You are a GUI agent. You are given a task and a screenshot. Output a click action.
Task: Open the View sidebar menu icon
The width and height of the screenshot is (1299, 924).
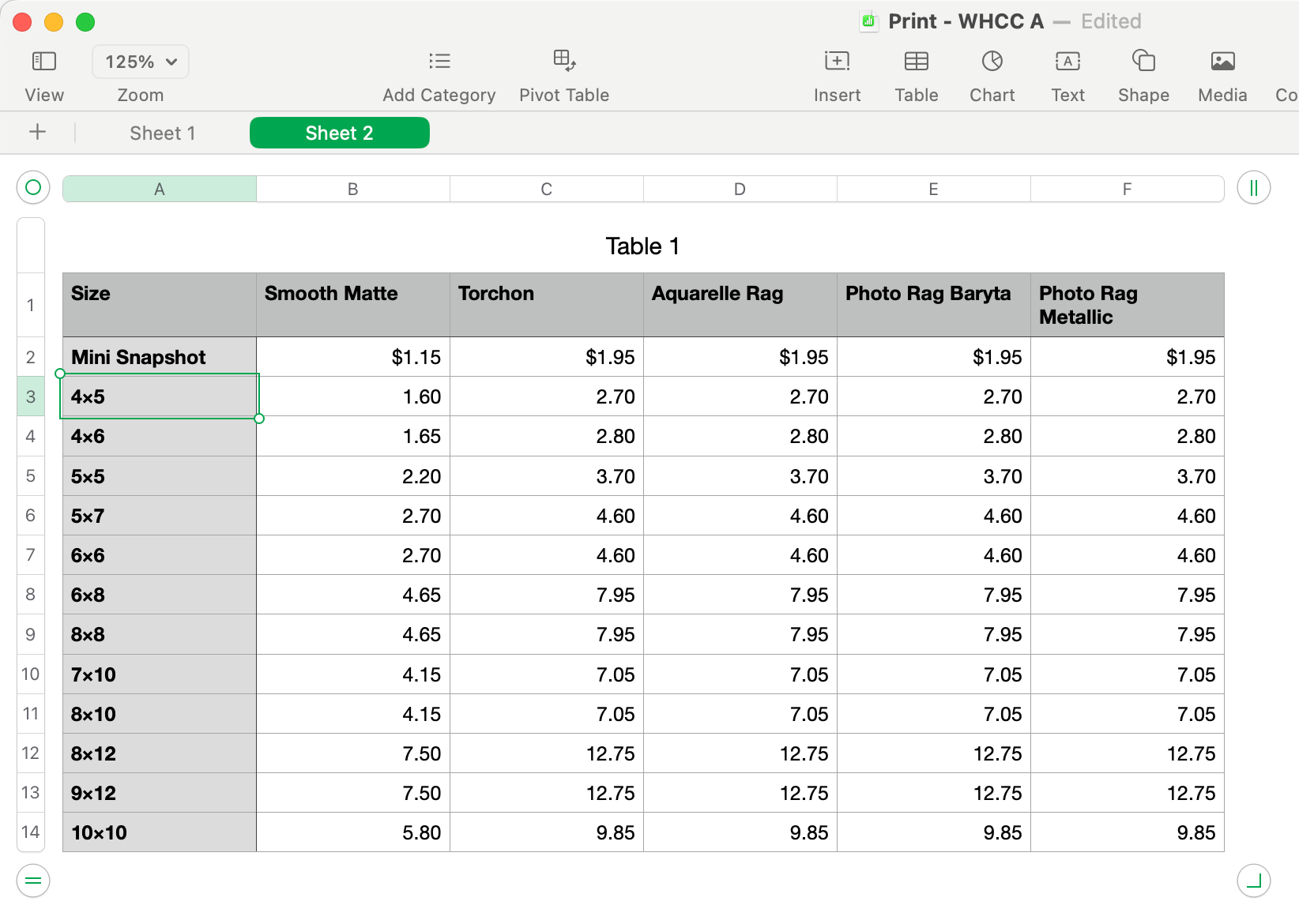coord(43,62)
